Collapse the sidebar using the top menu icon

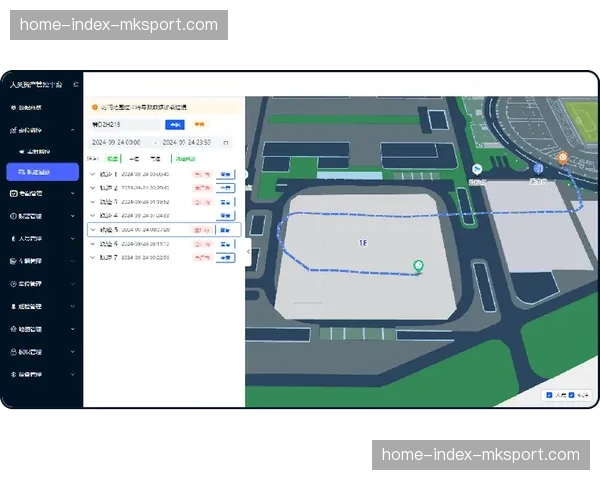point(76,85)
